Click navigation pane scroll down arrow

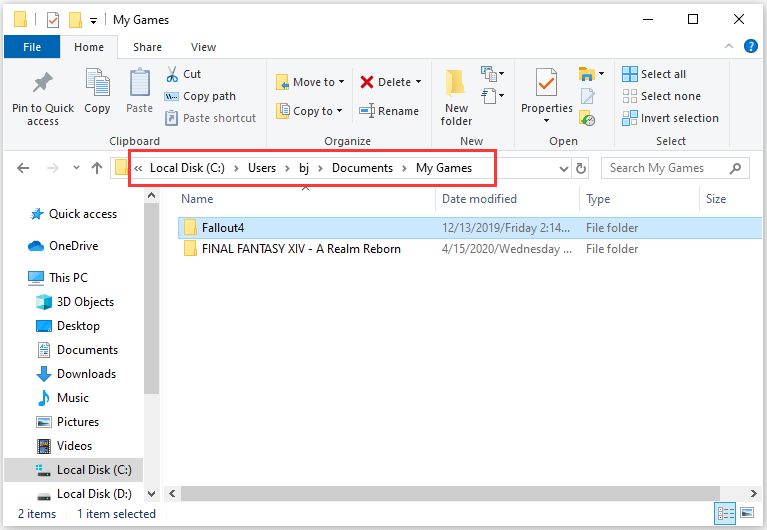coord(152,494)
